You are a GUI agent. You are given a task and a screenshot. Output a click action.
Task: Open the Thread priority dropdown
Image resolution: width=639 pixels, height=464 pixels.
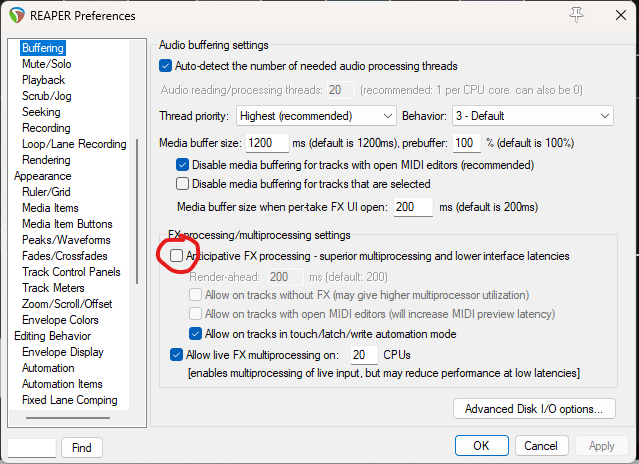pyautogui.click(x=316, y=116)
